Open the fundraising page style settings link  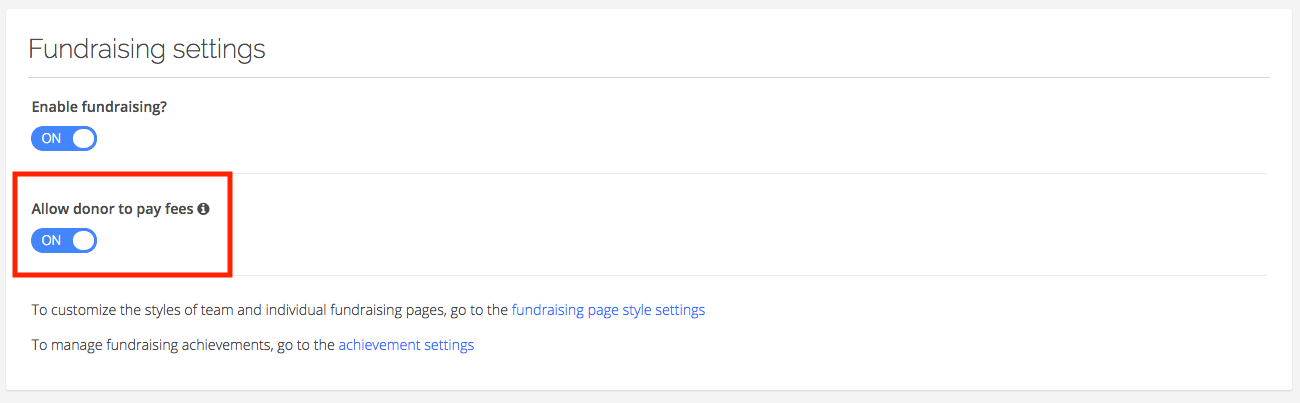(608, 310)
